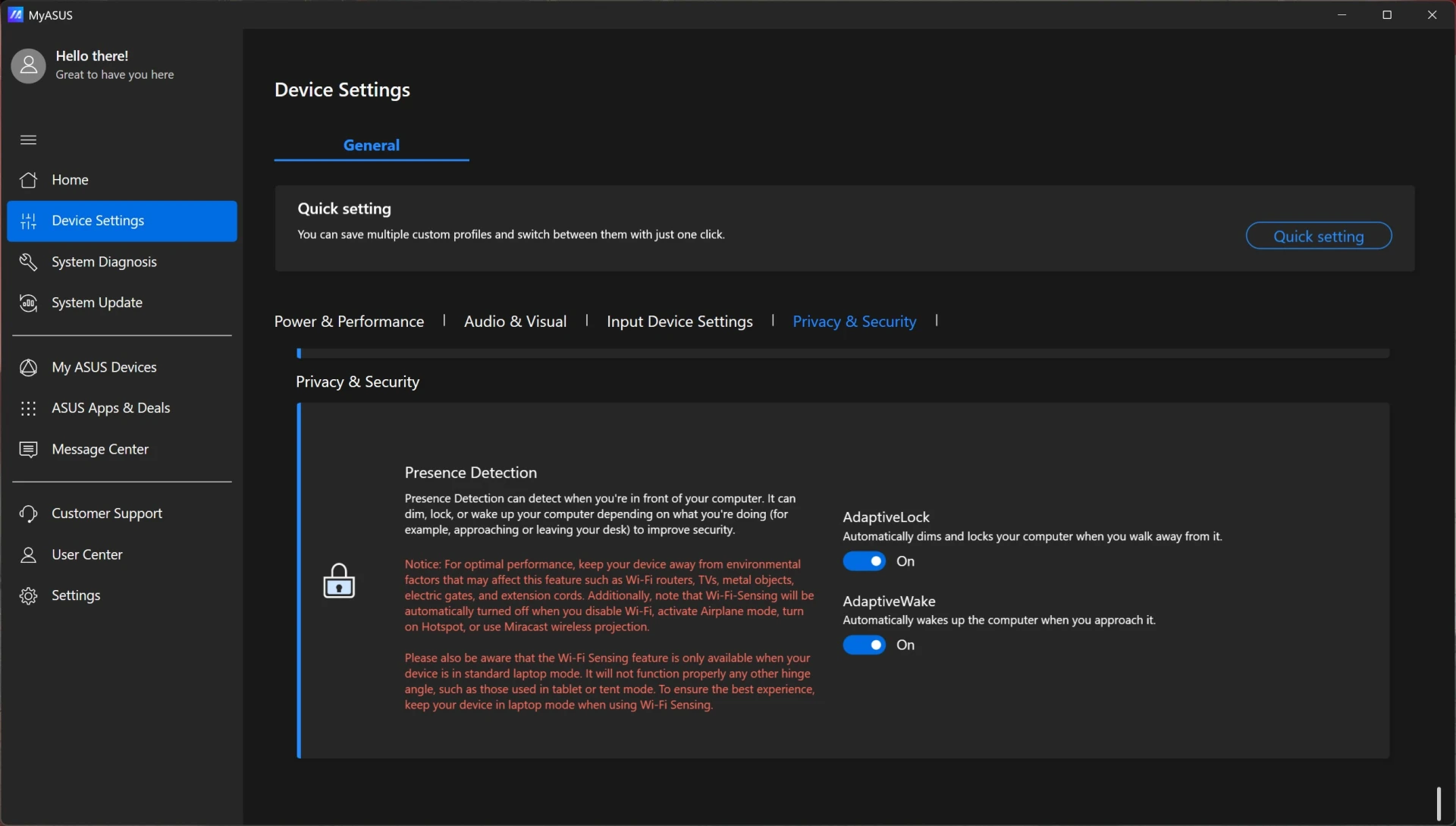Screen dimensions: 1456x826
Task: Open Settings in the sidebar
Action: (x=122, y=595)
